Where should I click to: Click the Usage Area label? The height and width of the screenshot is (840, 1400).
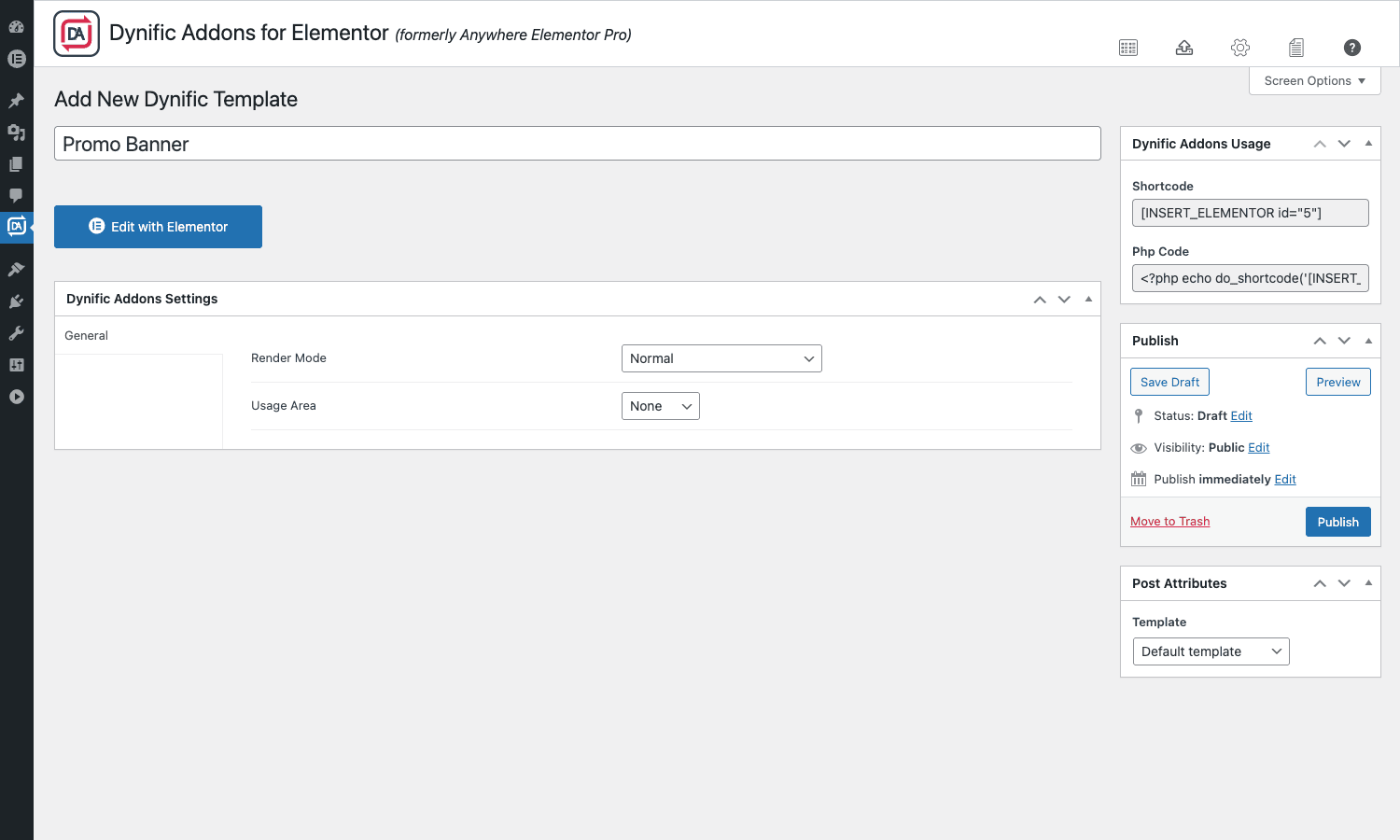(284, 406)
